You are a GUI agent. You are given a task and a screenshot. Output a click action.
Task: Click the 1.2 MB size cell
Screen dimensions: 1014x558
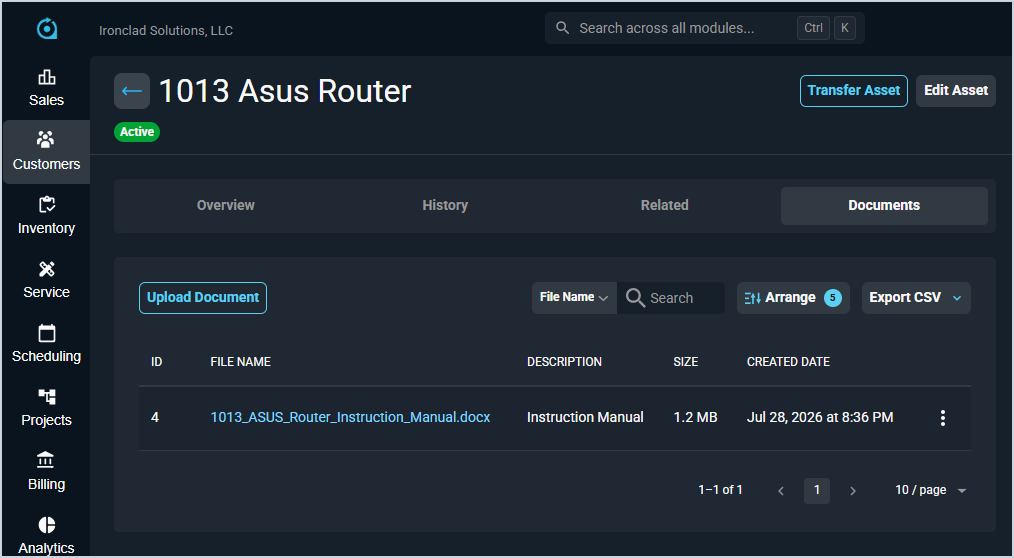click(x=695, y=418)
